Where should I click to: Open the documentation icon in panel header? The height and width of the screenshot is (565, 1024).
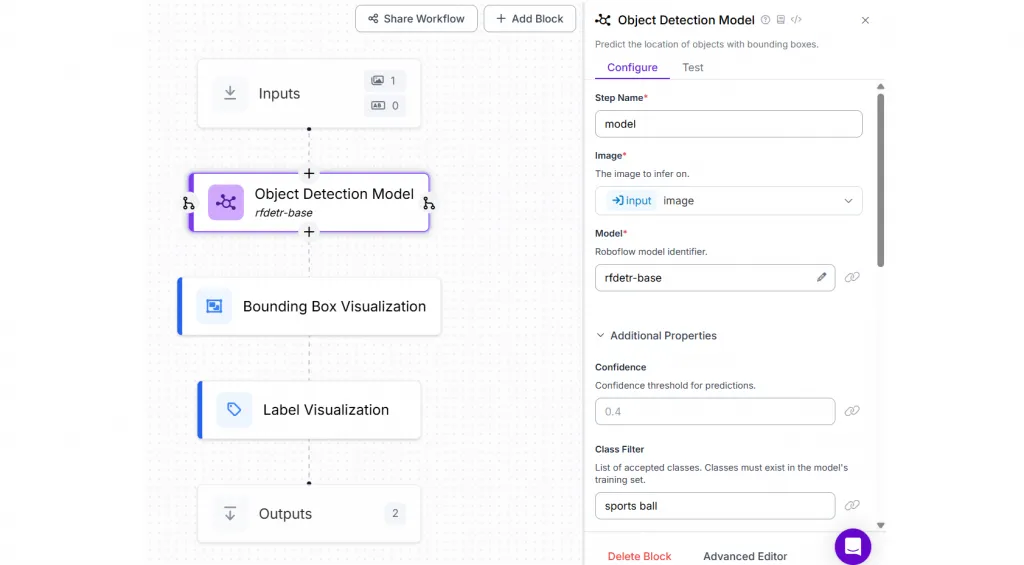coord(780,20)
